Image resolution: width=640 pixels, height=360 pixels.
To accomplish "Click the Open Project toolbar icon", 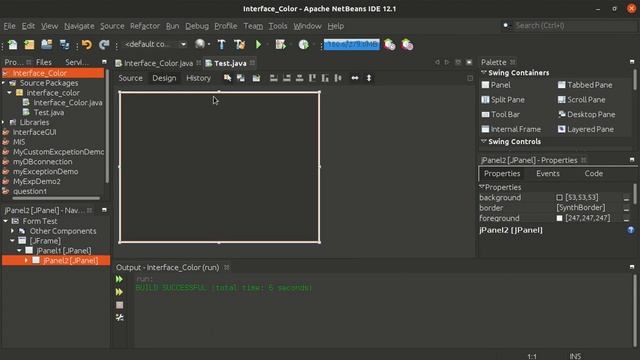I will pos(47,44).
